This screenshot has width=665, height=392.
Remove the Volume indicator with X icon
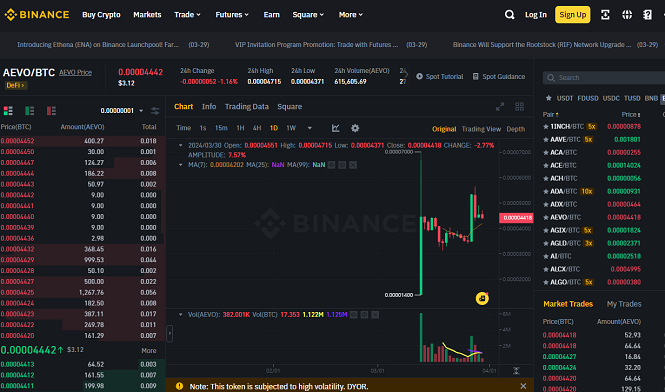coord(375,315)
